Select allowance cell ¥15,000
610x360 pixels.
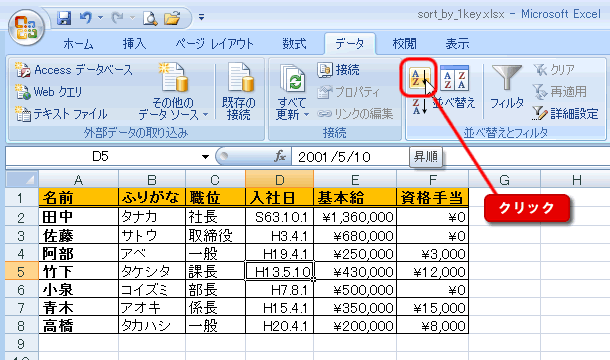tap(432, 308)
